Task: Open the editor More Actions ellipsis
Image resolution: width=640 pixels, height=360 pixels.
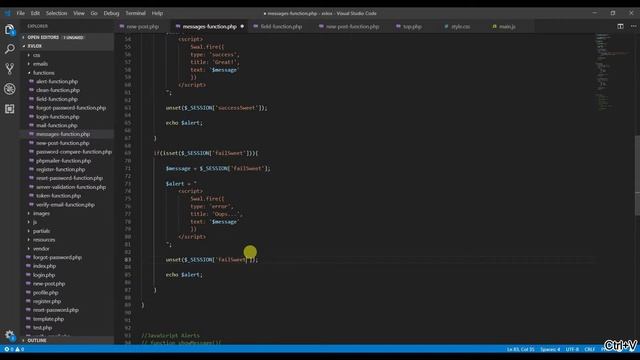Action: [x=633, y=26]
